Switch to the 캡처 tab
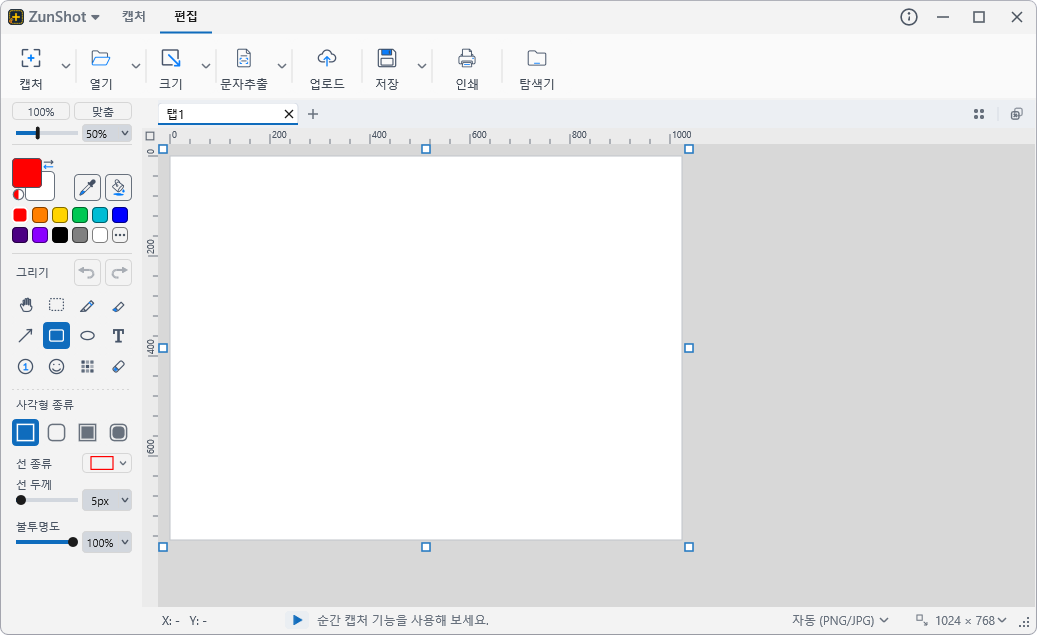This screenshot has height=635, width=1037. coord(134,17)
